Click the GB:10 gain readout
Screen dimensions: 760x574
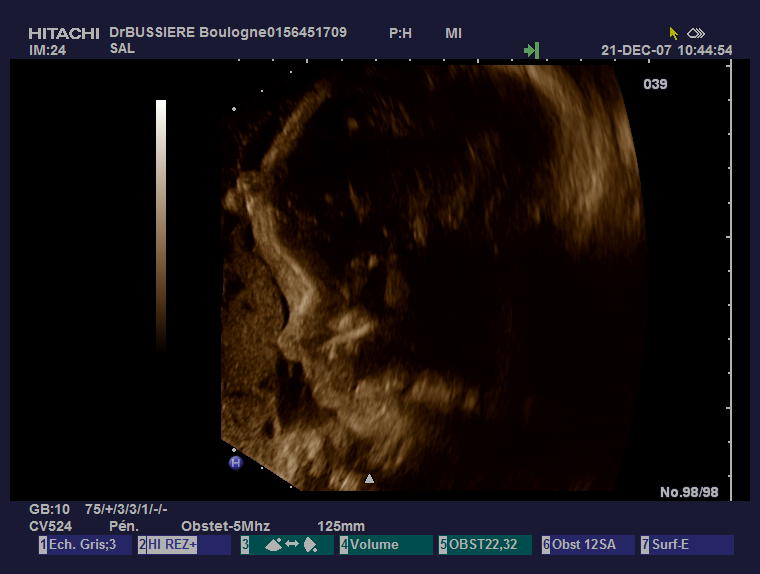click(x=50, y=509)
